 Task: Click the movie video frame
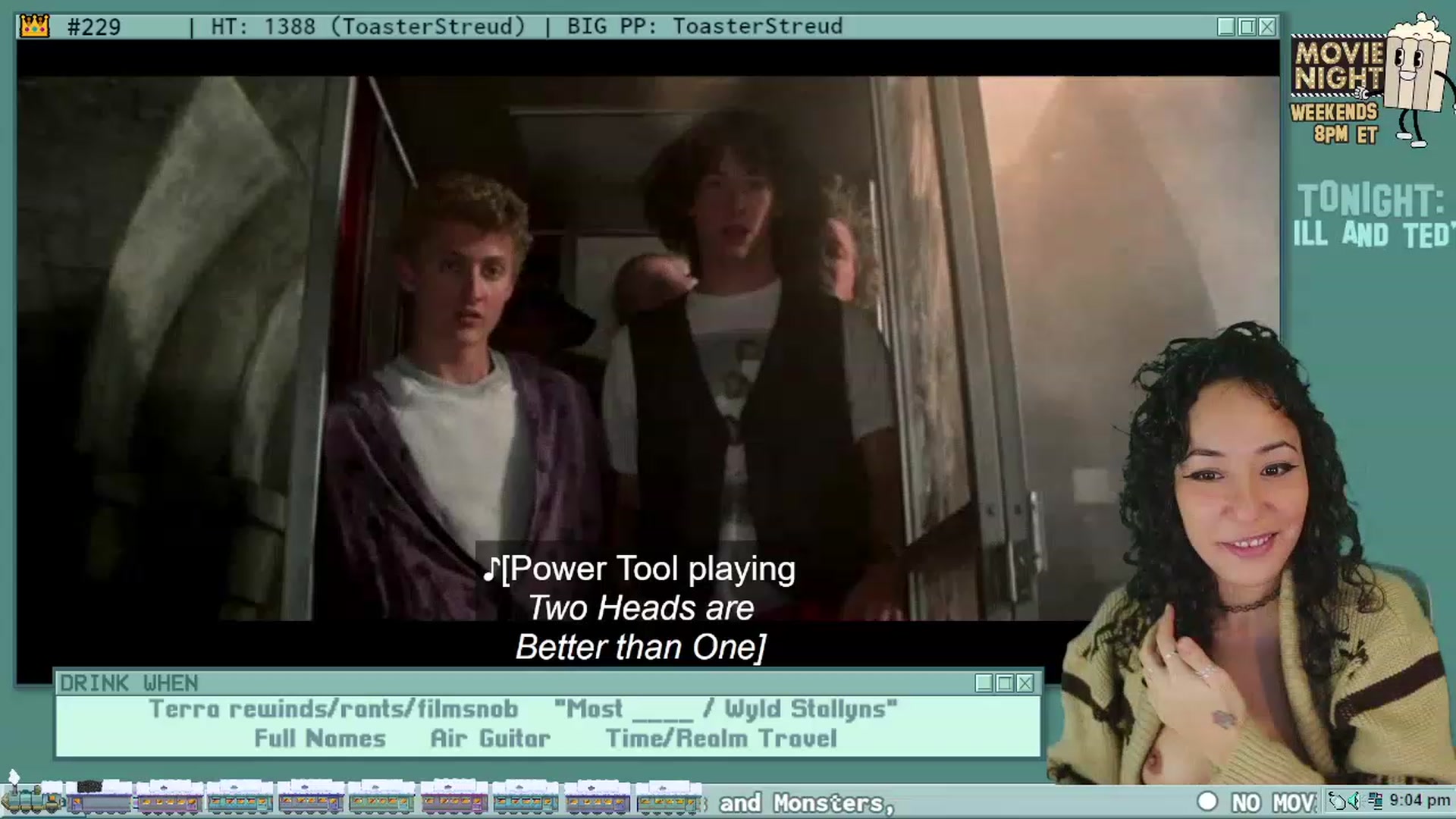pyautogui.click(x=648, y=349)
